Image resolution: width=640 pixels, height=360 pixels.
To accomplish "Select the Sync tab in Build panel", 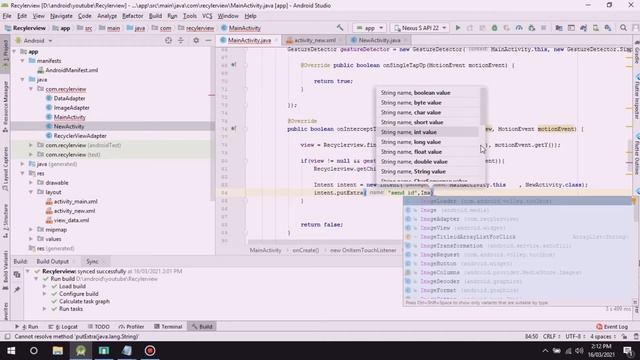I will tap(92, 261).
